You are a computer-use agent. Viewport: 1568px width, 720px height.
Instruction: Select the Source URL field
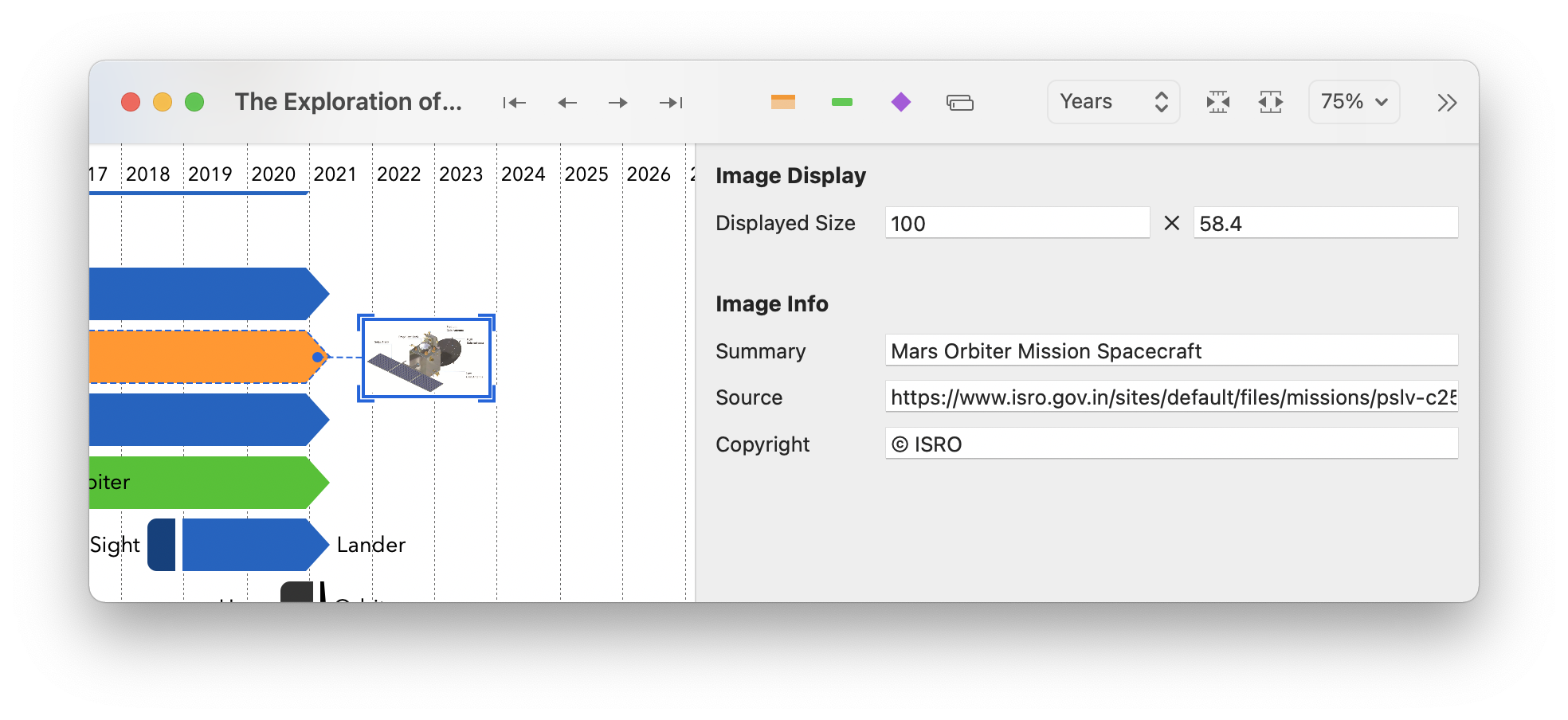coord(1171,397)
